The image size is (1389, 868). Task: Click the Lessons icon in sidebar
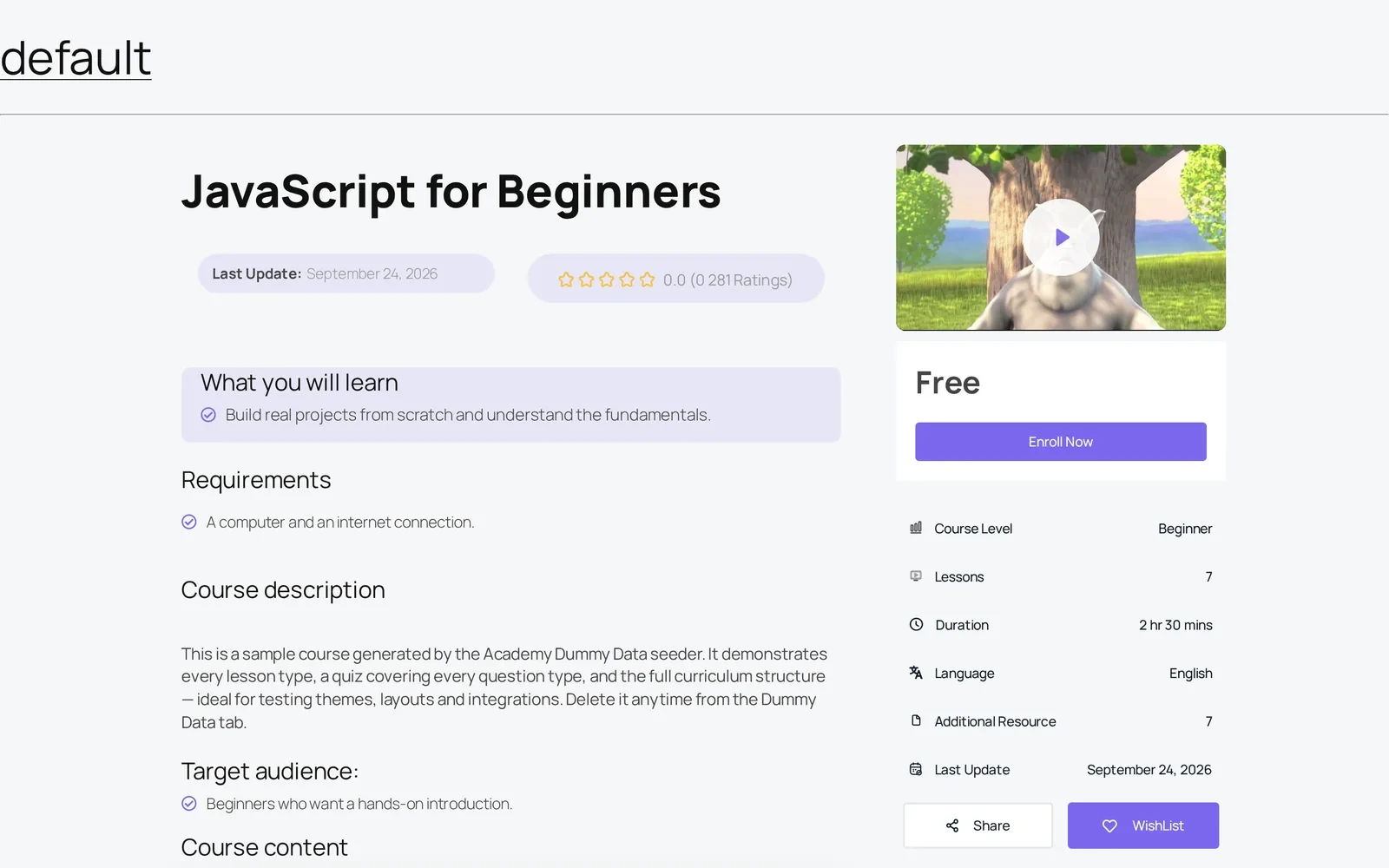(x=916, y=576)
